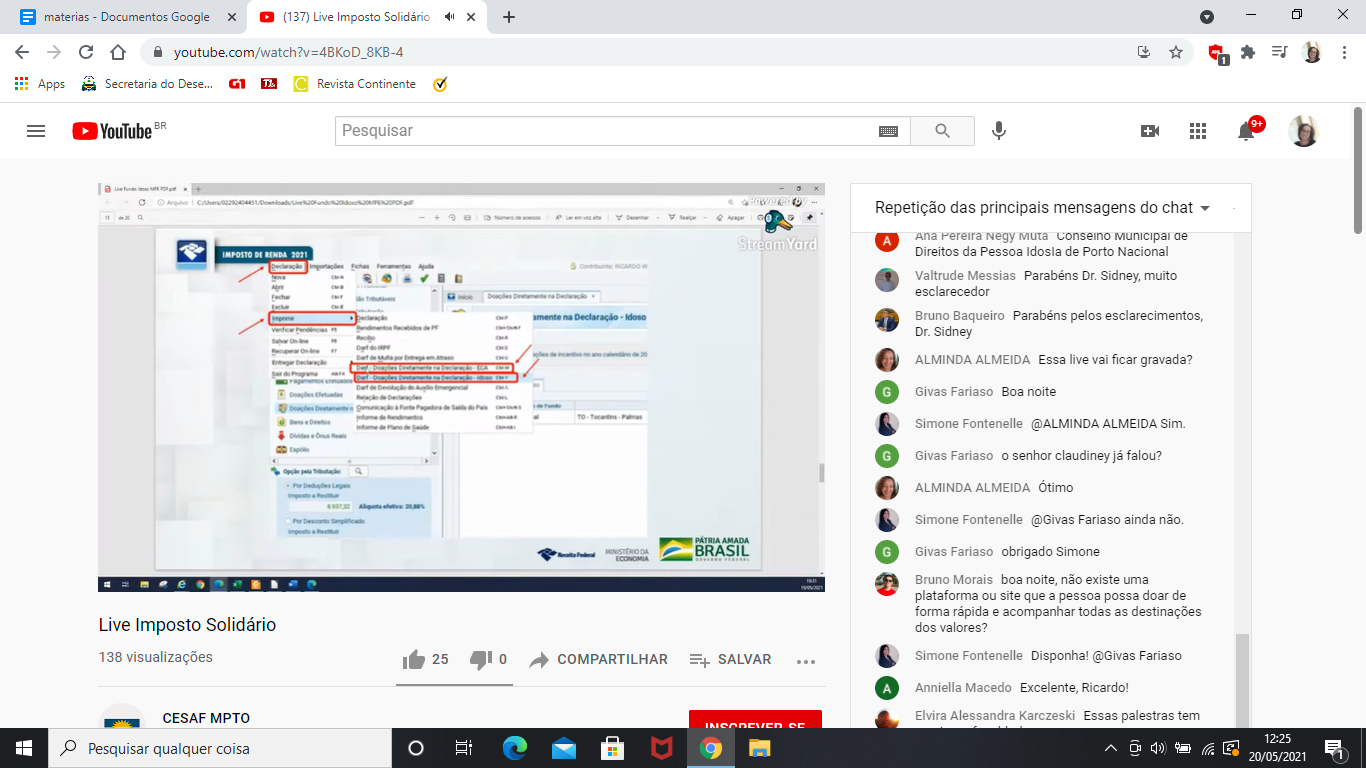Open the Mail app on the taskbar
The width and height of the screenshot is (1366, 768).
coord(564,748)
